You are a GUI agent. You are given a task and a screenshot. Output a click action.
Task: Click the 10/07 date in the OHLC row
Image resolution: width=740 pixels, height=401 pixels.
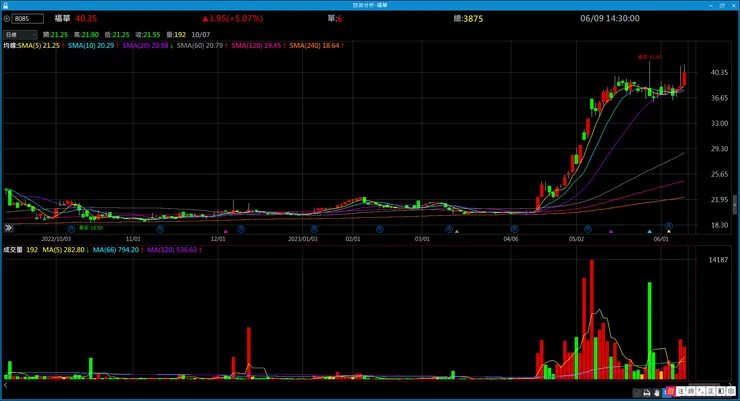click(201, 35)
